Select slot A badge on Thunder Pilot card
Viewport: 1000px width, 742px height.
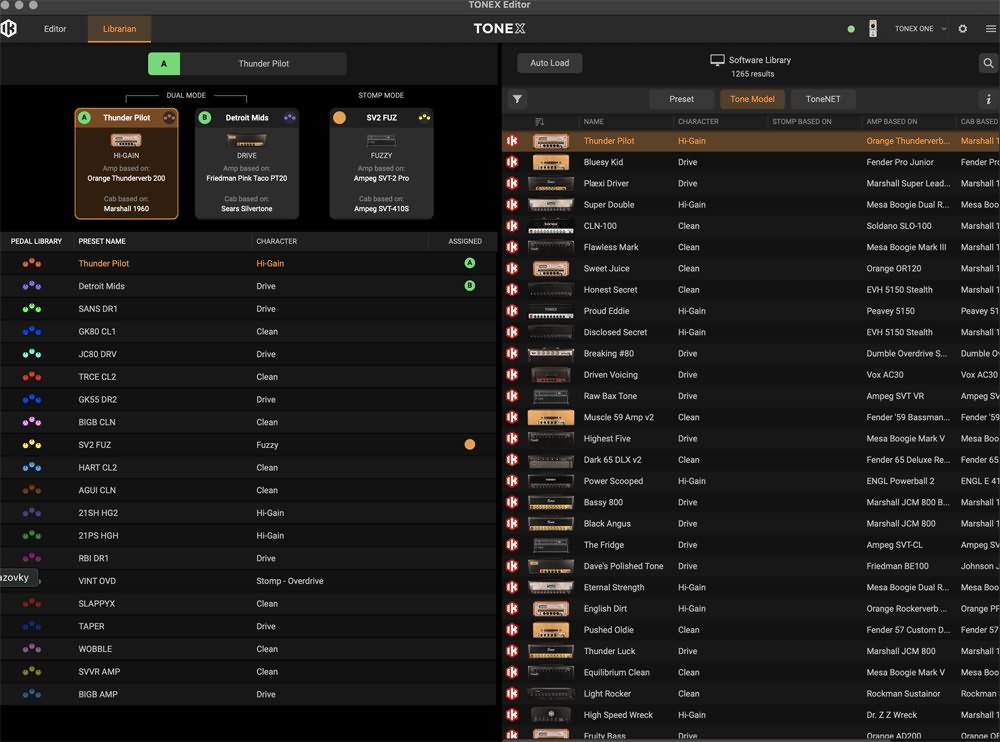[84, 118]
